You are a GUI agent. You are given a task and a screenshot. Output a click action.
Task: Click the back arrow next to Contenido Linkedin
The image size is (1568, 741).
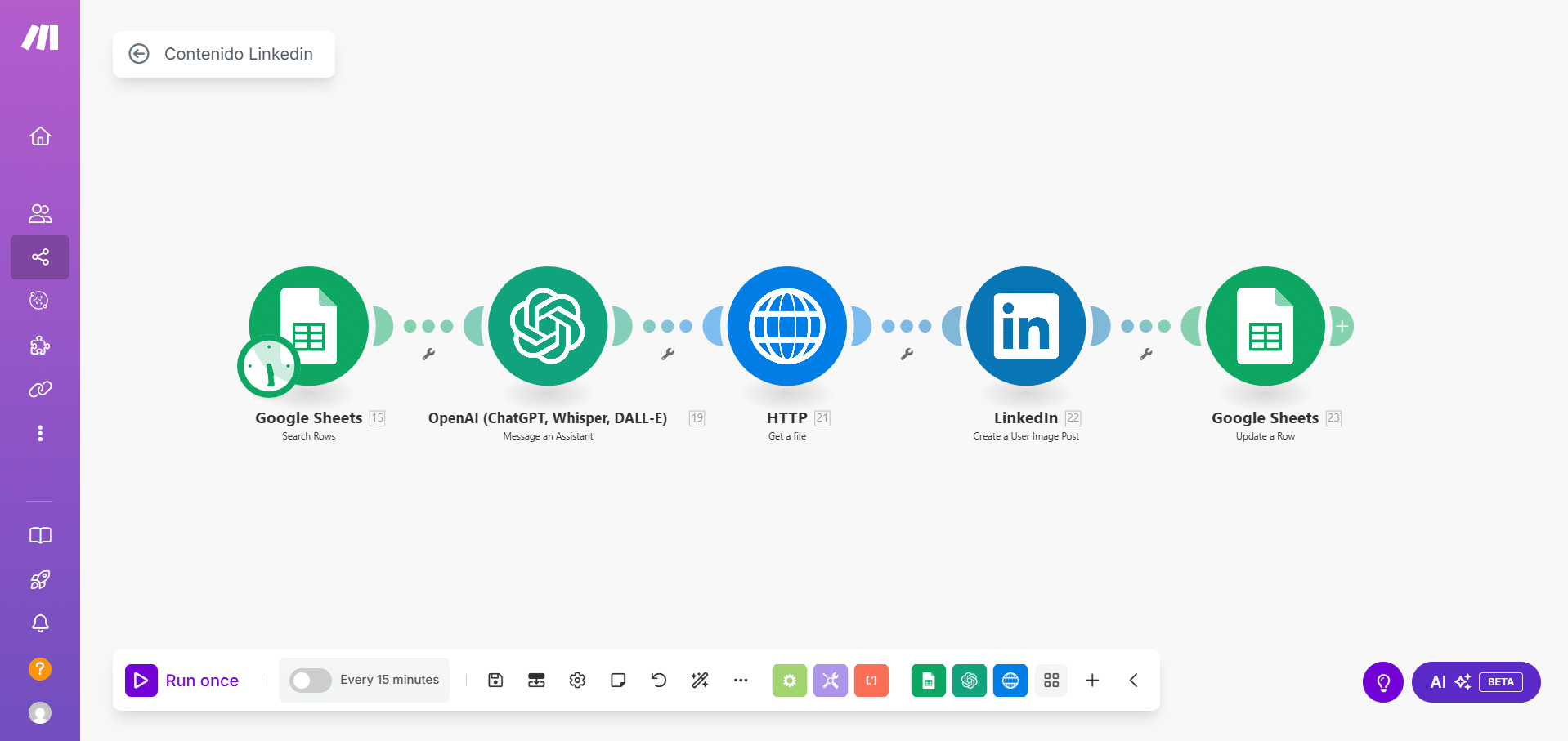pos(139,54)
